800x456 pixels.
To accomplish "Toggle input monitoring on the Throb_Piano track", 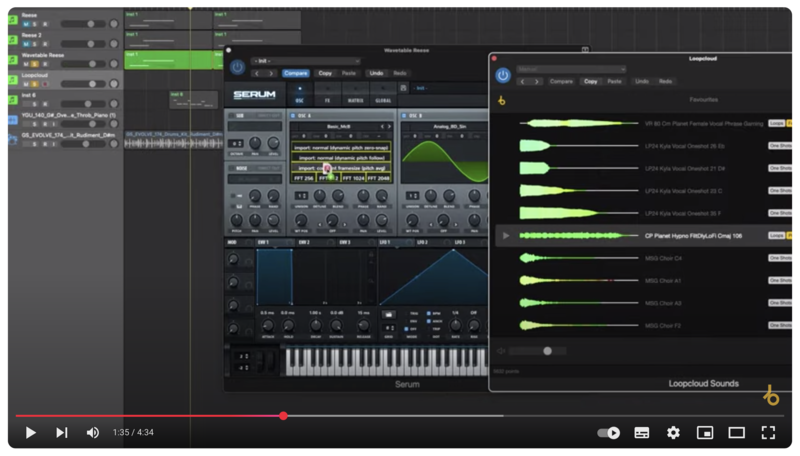I will [54, 124].
